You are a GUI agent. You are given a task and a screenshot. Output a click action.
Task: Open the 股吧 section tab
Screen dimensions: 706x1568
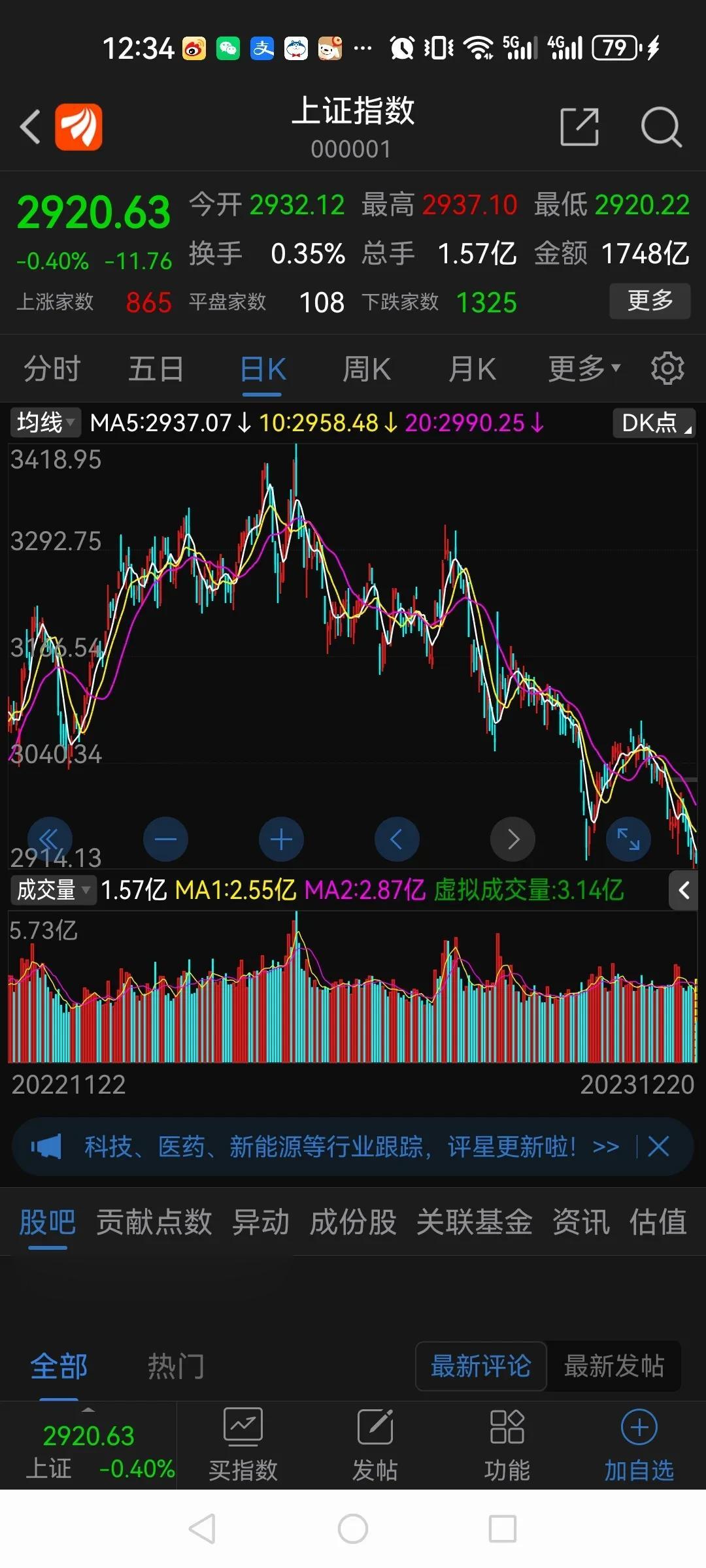point(48,1222)
